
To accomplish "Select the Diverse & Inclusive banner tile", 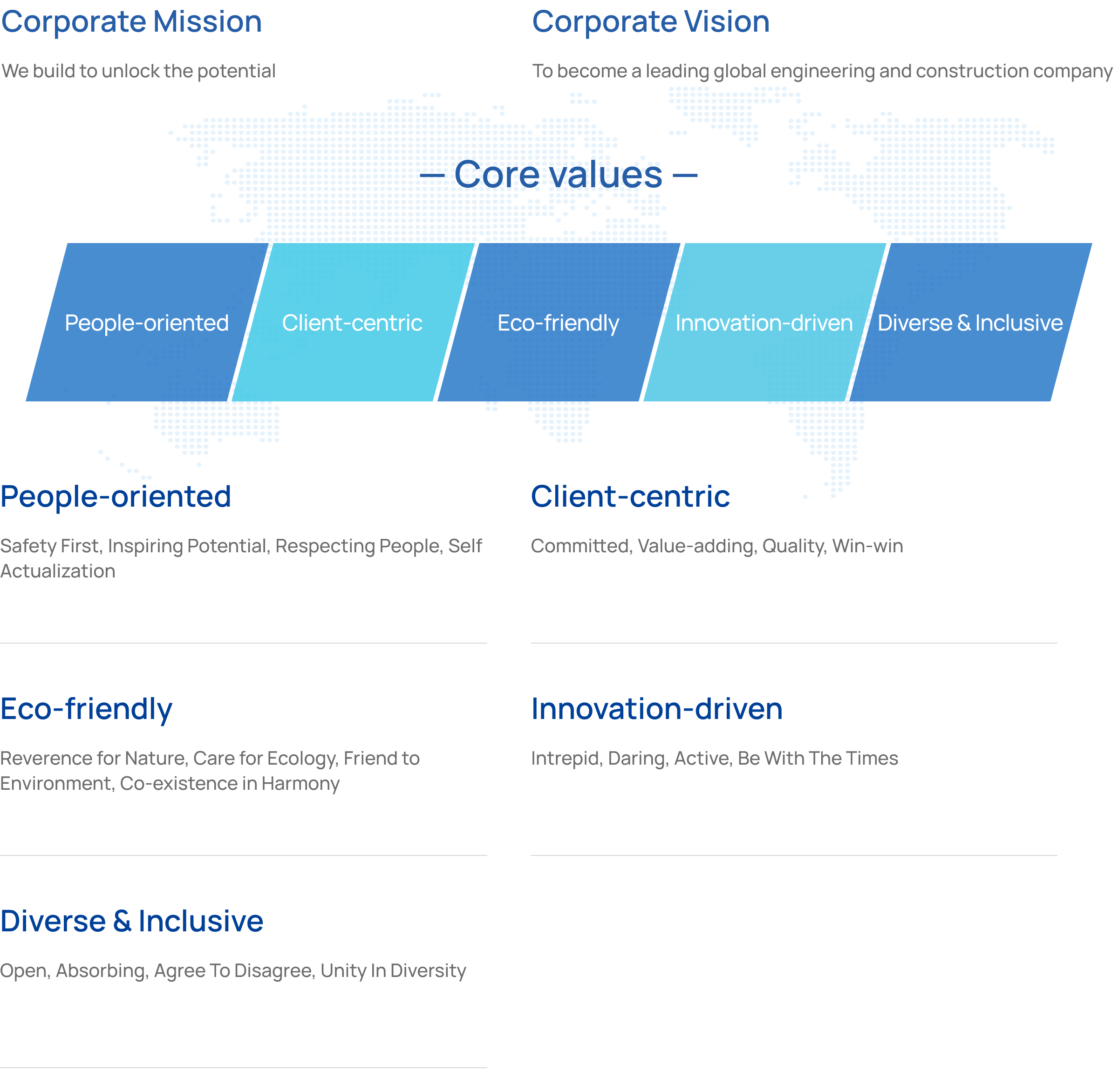I will [x=971, y=322].
